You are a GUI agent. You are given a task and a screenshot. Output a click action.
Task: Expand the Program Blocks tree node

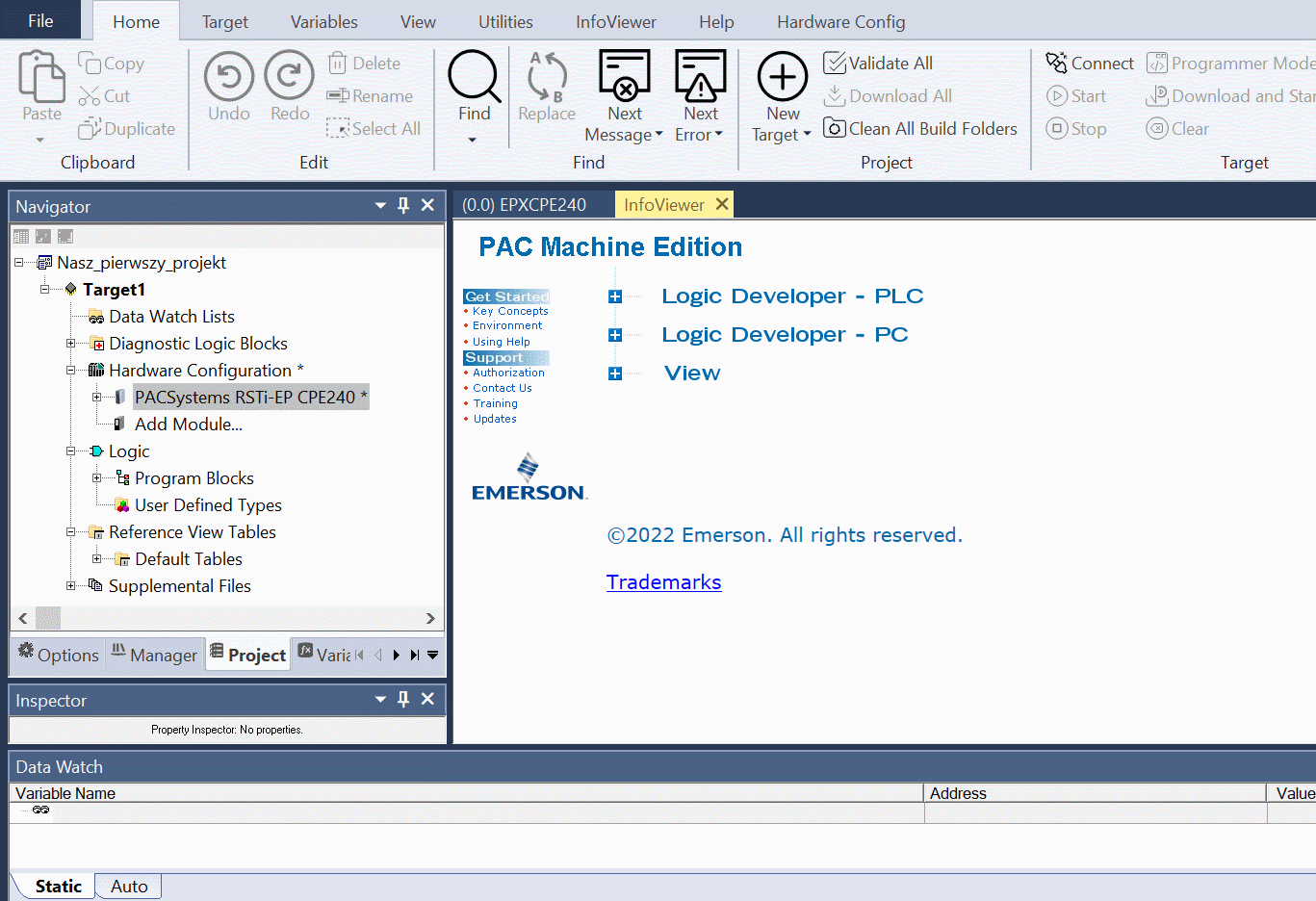pyautogui.click(x=96, y=477)
